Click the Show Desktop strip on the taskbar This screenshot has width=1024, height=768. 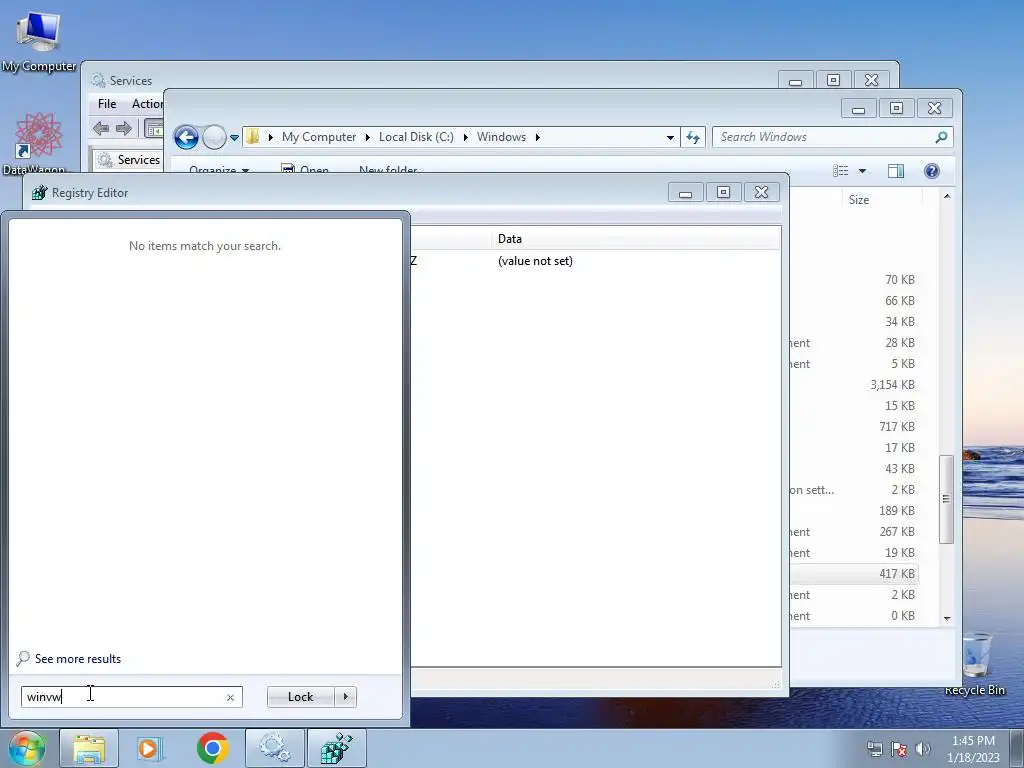point(1017,748)
